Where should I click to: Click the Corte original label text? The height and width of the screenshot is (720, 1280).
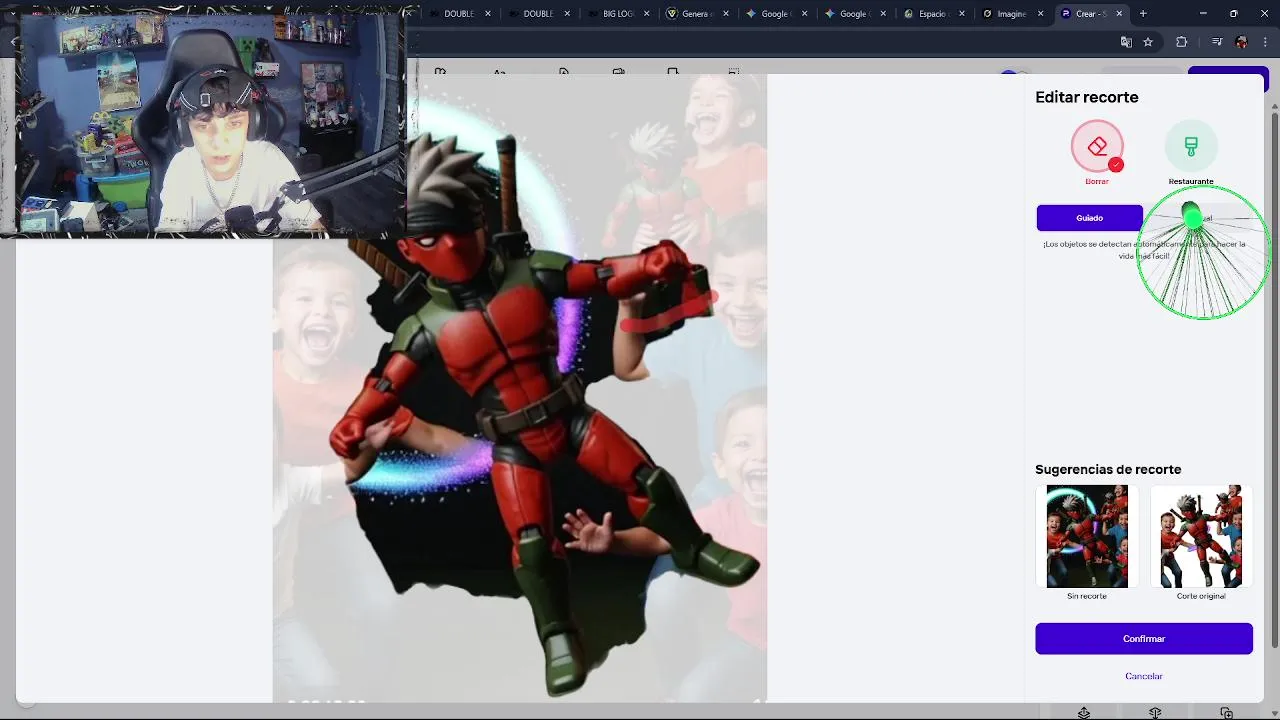coord(1201,596)
